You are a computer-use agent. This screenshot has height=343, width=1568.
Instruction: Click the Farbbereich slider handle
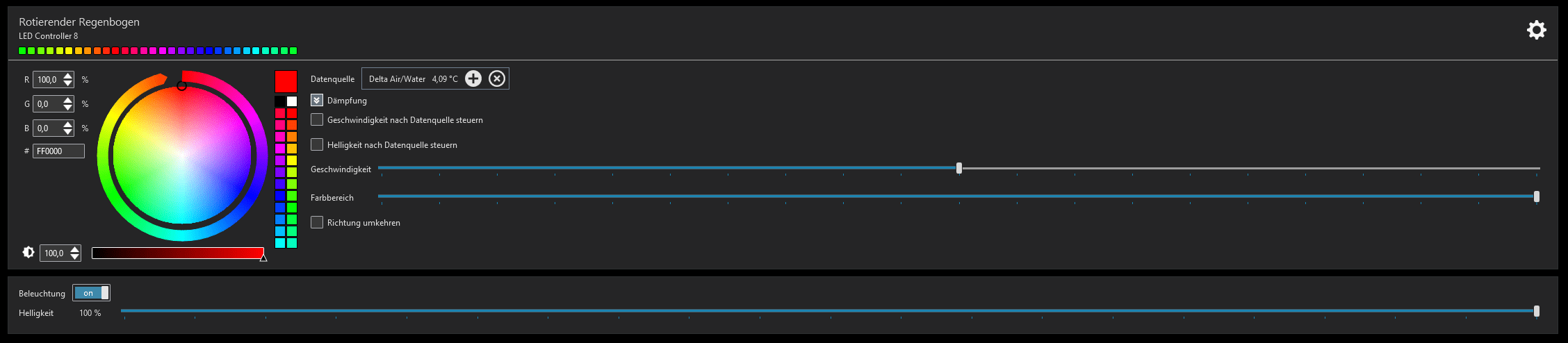click(1537, 196)
